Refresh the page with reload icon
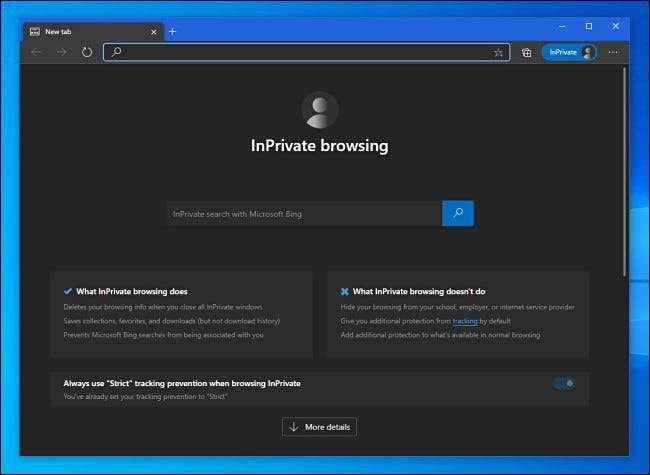The image size is (650, 475). 87,52
